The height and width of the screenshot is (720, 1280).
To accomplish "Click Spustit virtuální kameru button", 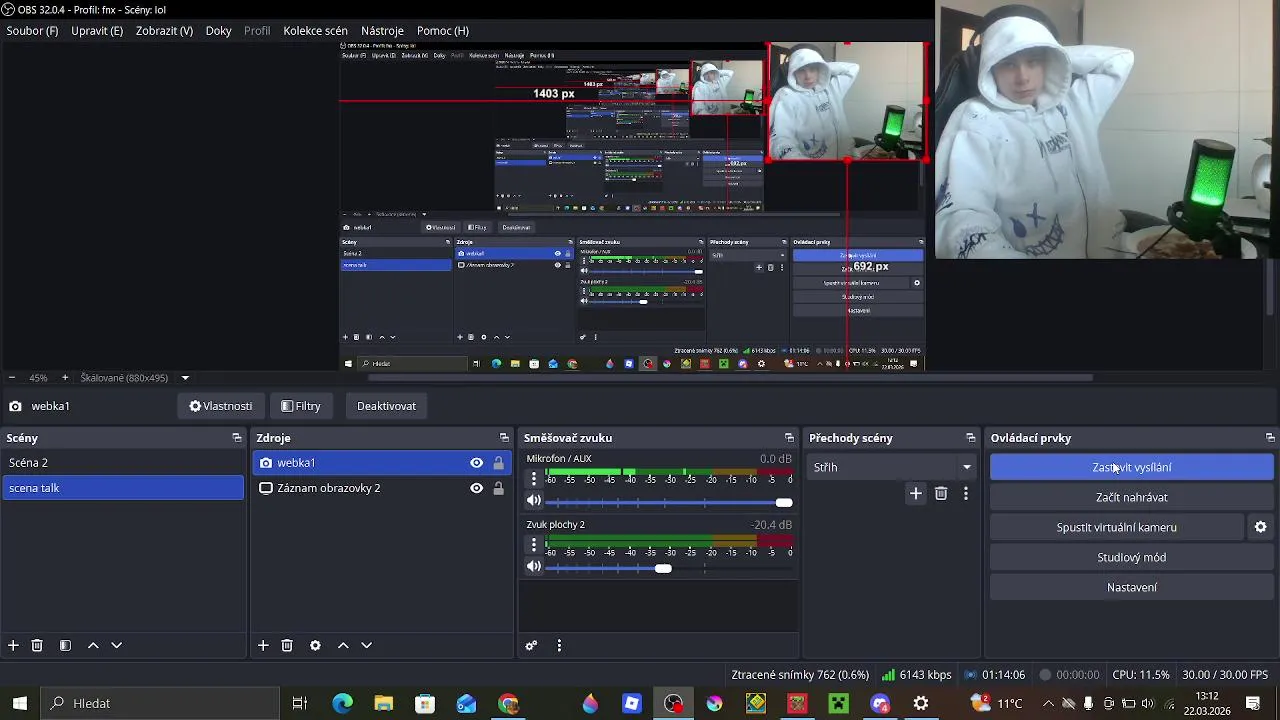I will [x=1116, y=527].
